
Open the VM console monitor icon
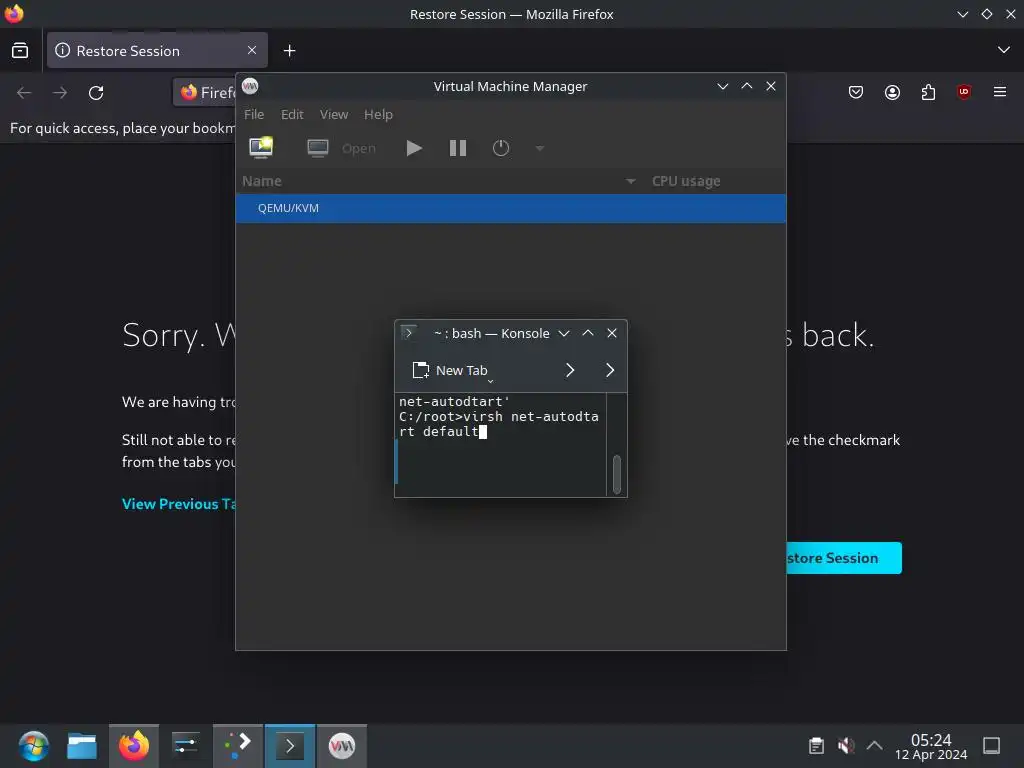coord(318,148)
